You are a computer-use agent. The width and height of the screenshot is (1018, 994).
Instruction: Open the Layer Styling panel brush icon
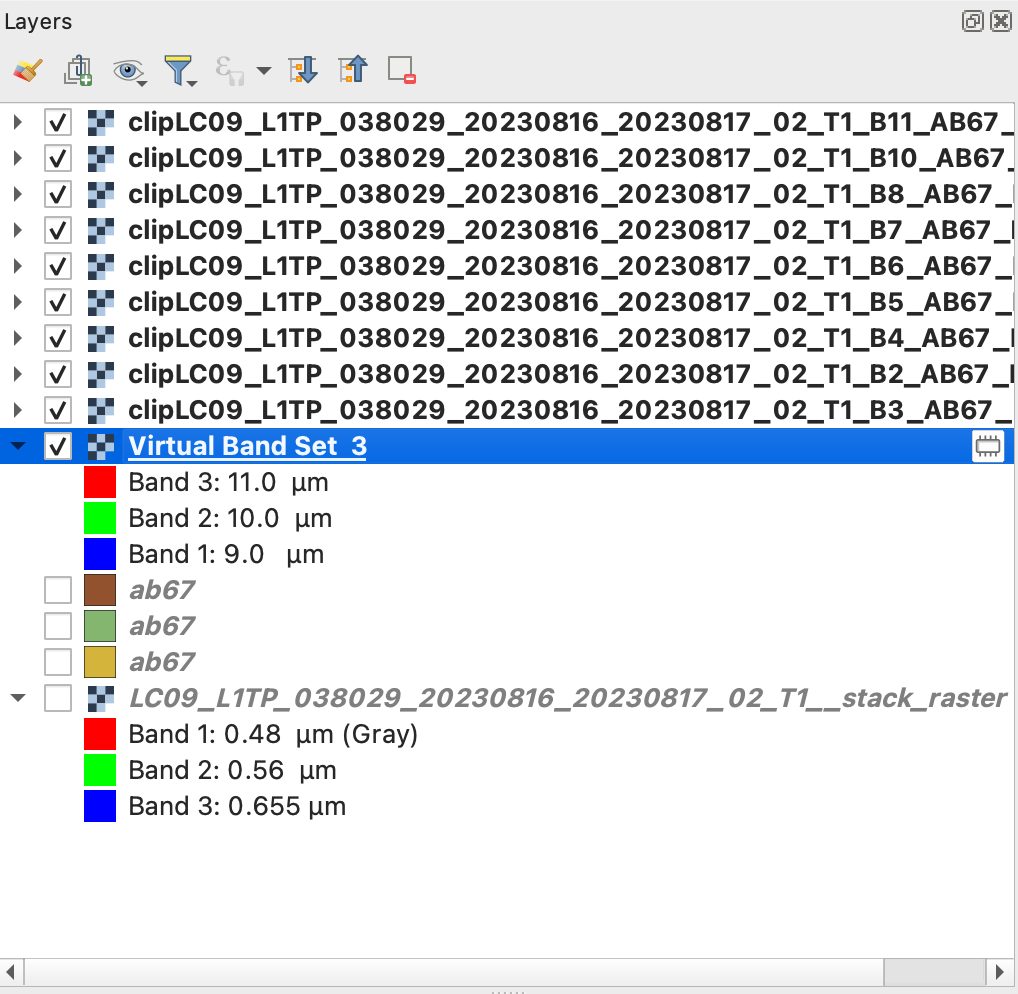click(x=27, y=70)
